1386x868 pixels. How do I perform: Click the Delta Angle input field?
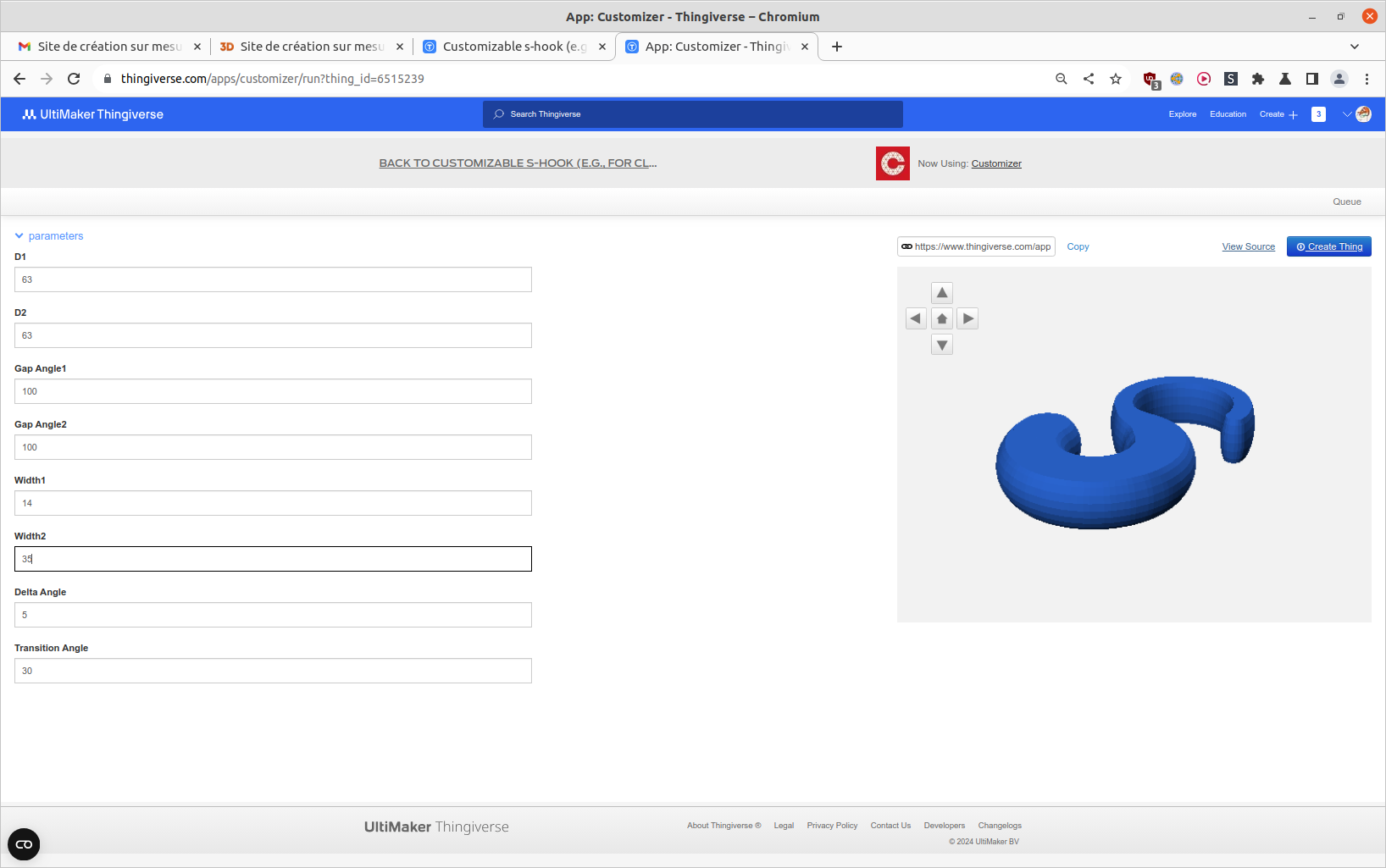[273, 615]
